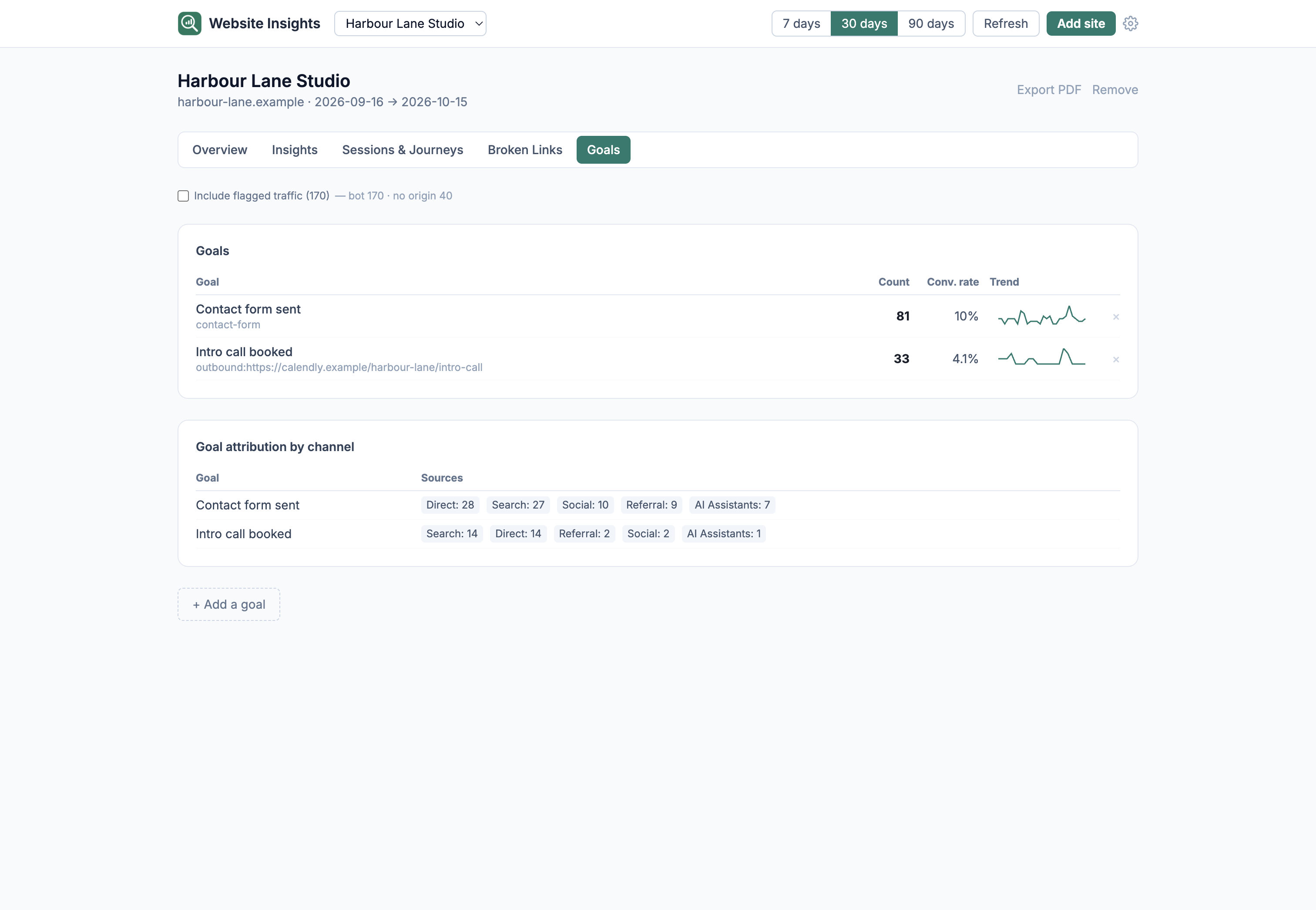1316x910 pixels.
Task: Click the 4.1% conversion rate
Action: (965, 359)
